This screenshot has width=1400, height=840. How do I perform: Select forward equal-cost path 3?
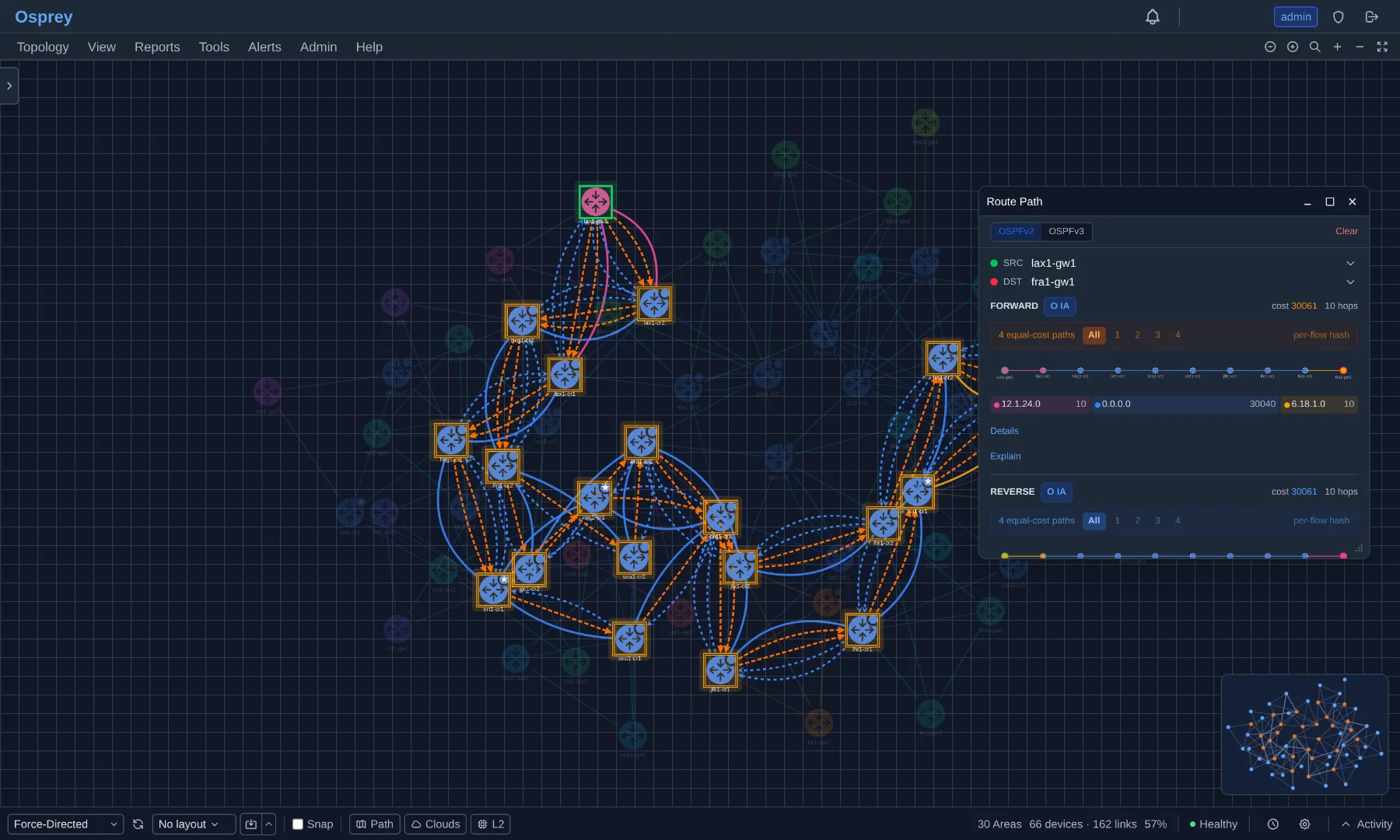(x=1157, y=335)
